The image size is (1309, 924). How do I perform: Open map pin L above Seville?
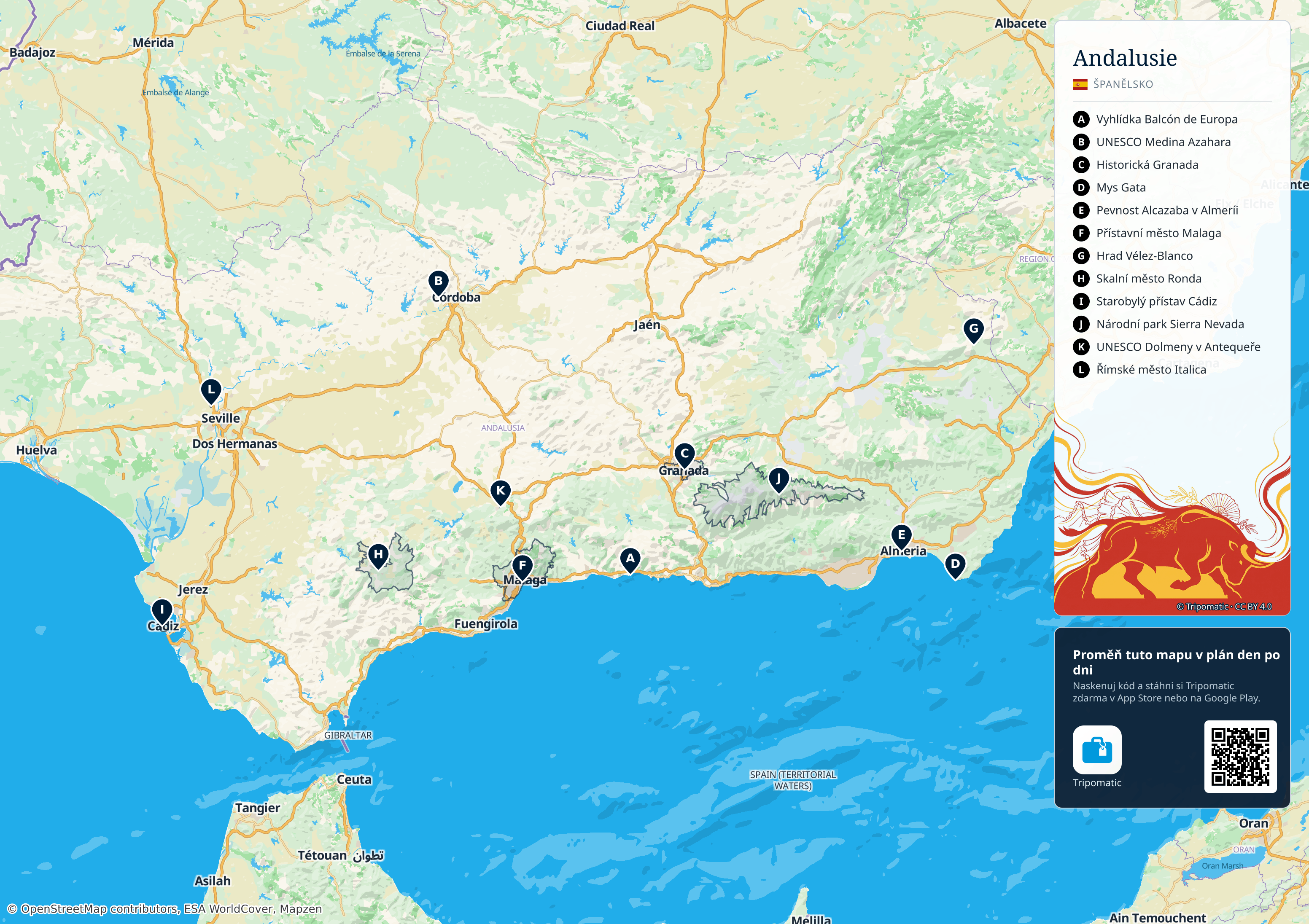(x=211, y=391)
